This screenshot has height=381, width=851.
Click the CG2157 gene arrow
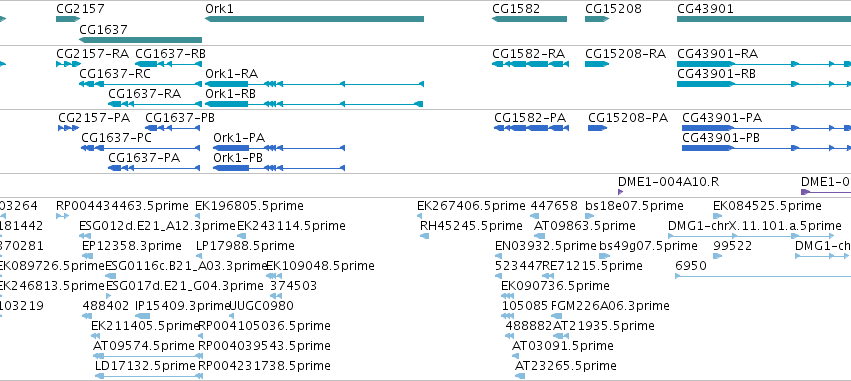click(68, 19)
